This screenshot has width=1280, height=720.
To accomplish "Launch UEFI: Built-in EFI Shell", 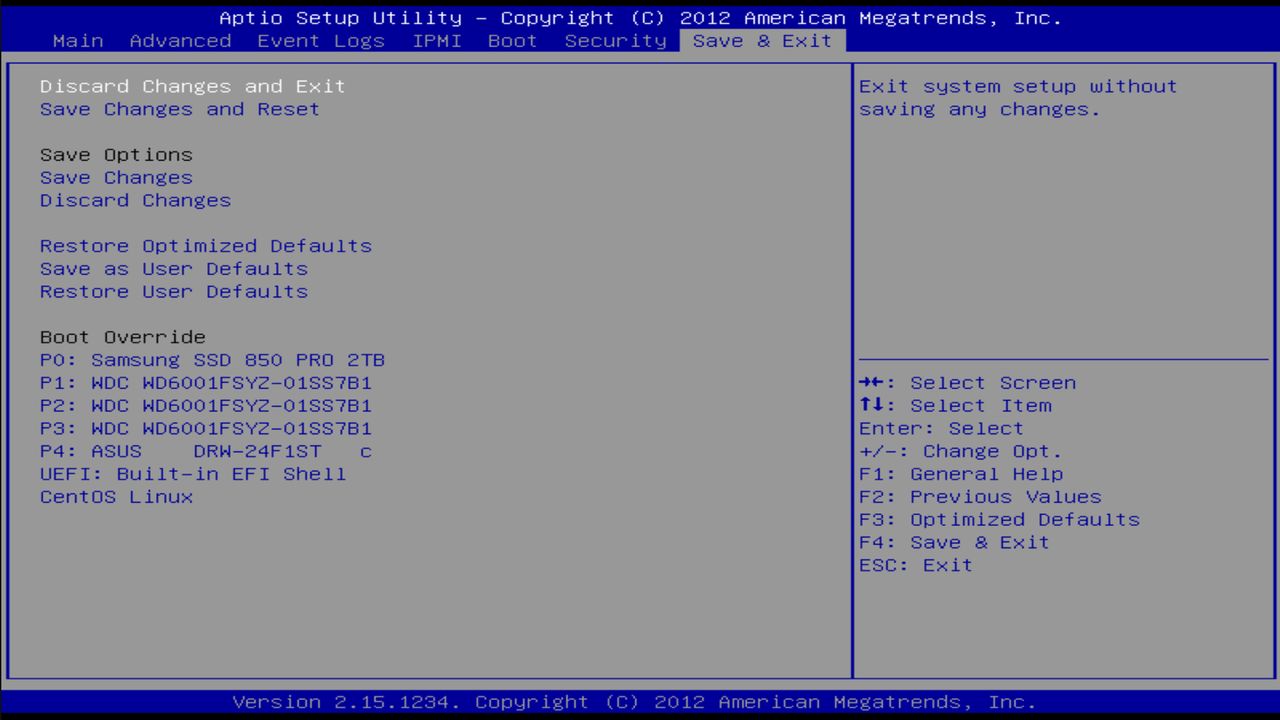I will pos(193,474).
